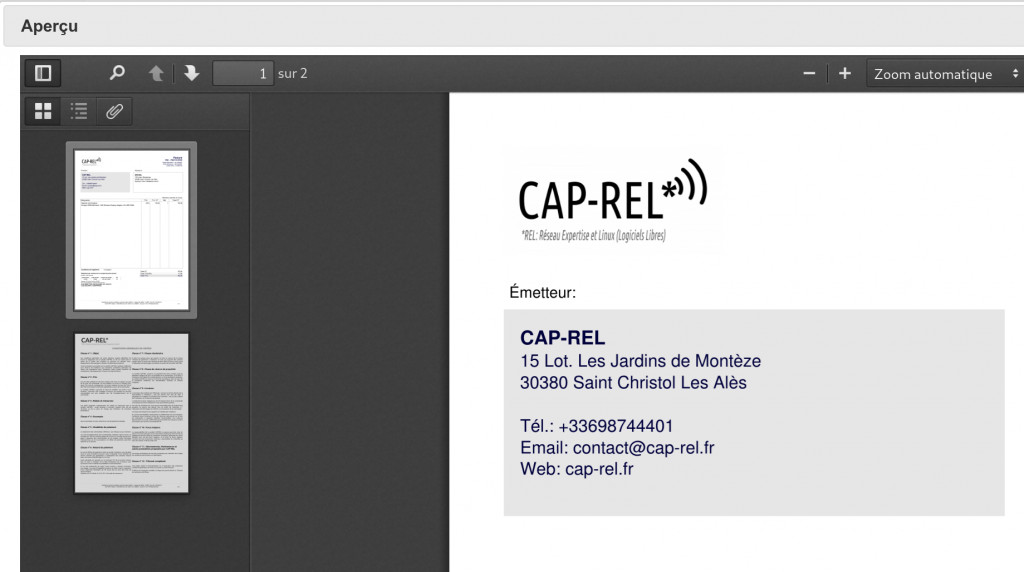Select page 2 thumbnail
The height and width of the screenshot is (572, 1024).
coord(131,413)
